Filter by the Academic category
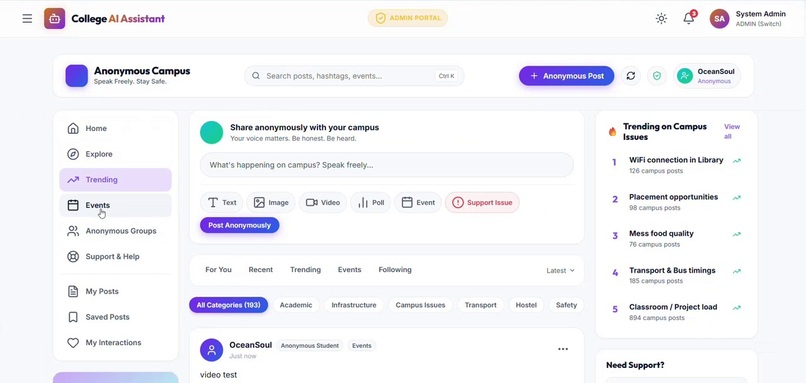Image resolution: width=806 pixels, height=383 pixels. coord(296,305)
